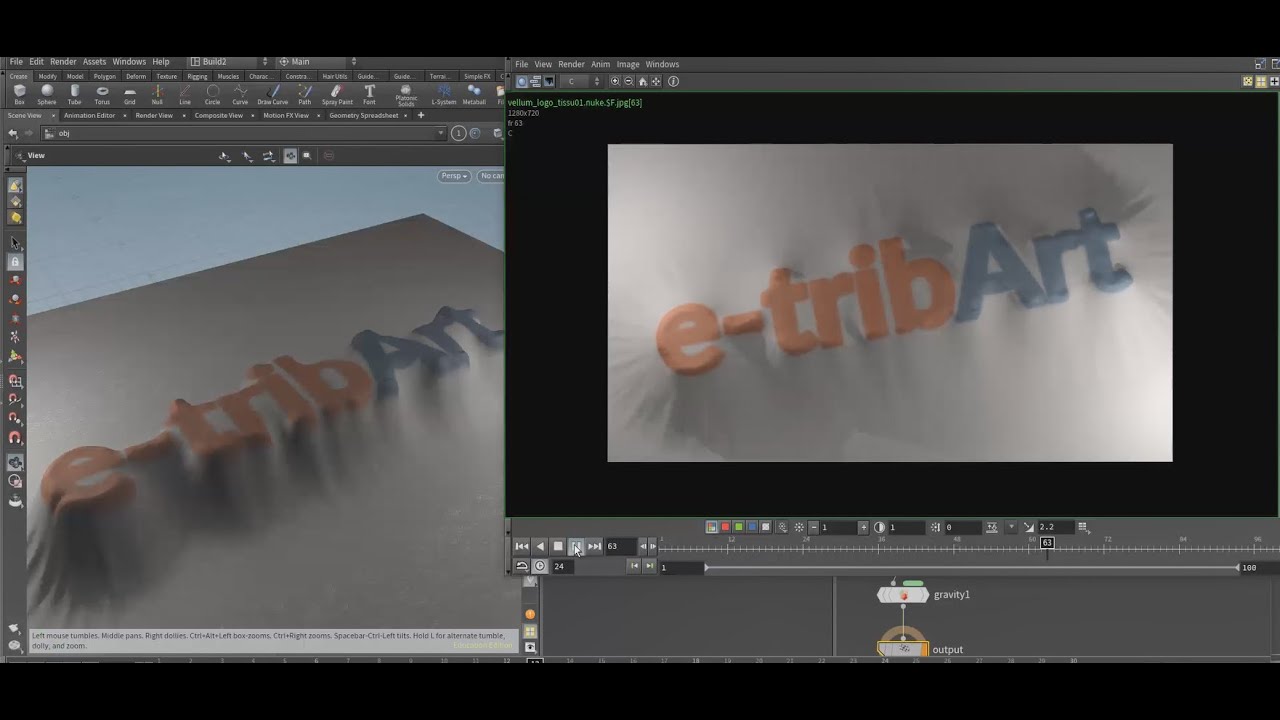Zoom in on the MPlay image
1280x720 pixels.
614,81
